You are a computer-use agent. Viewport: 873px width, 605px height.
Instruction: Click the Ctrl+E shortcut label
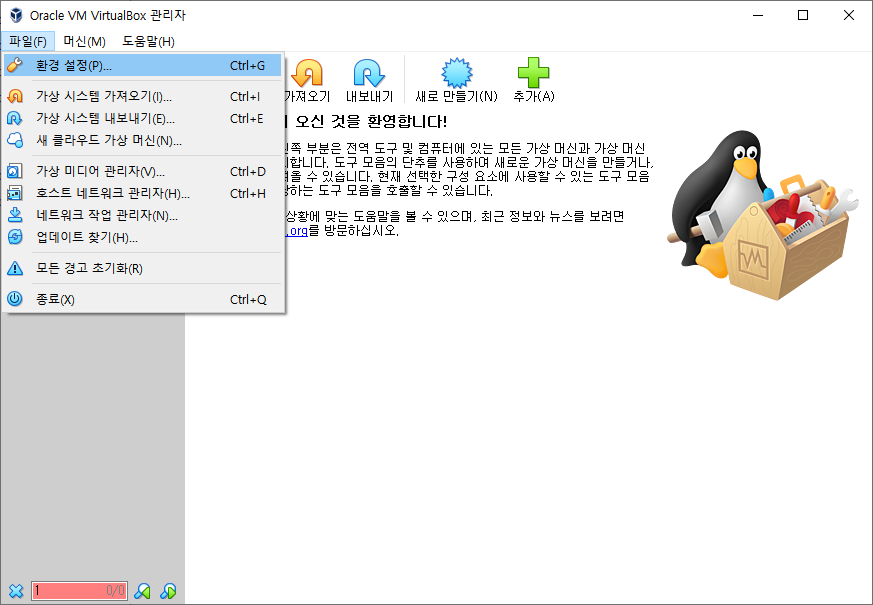(x=247, y=119)
